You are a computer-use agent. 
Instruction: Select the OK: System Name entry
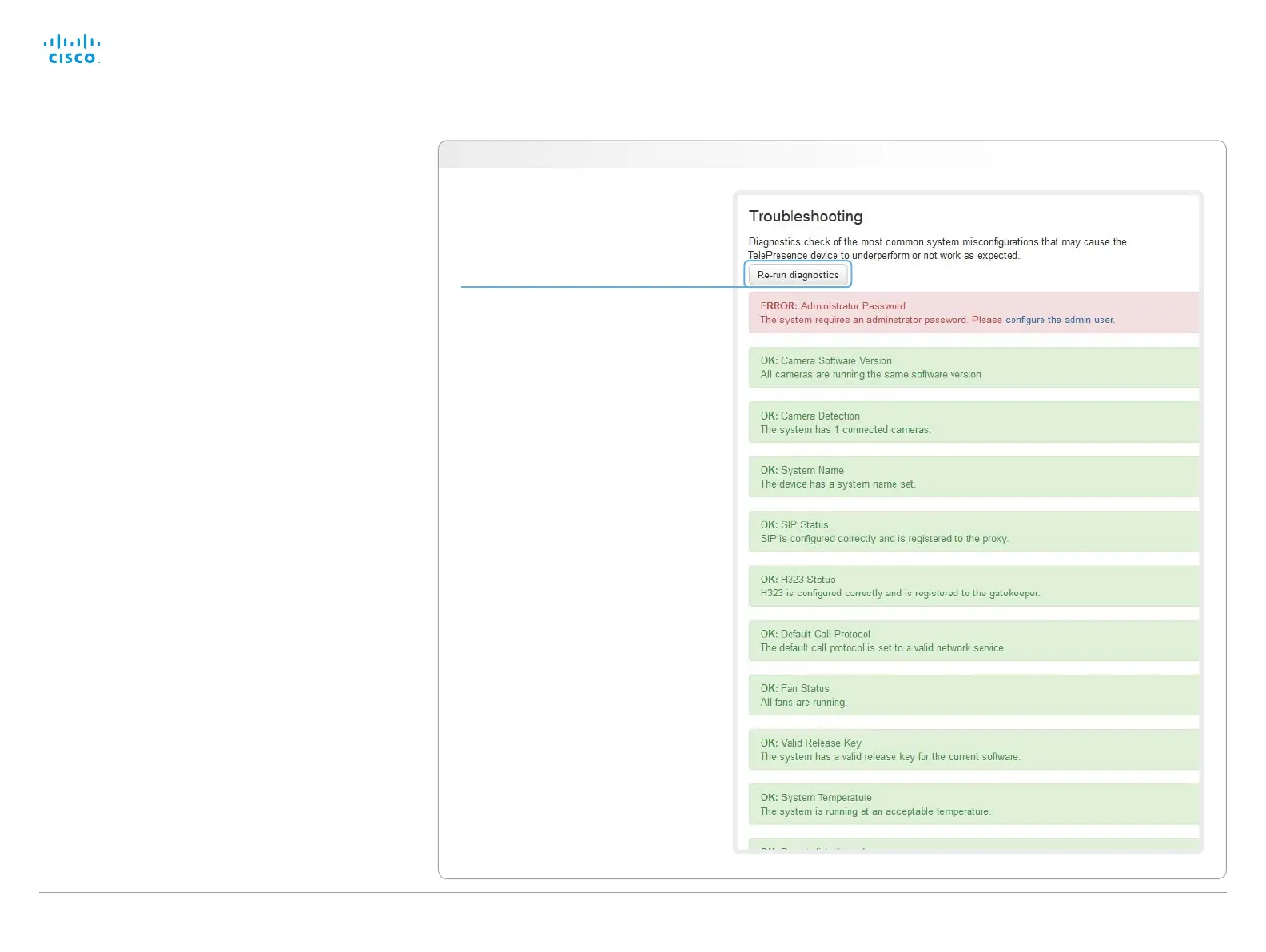point(973,477)
